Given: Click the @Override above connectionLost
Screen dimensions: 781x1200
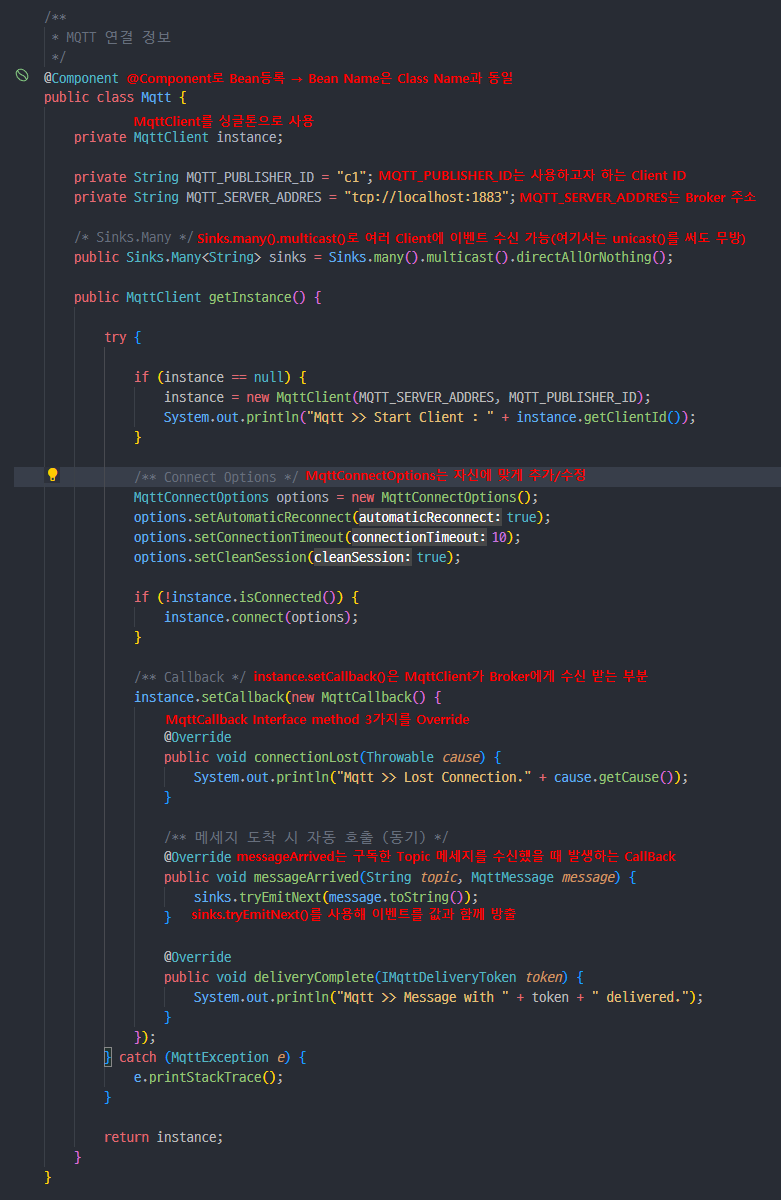Looking at the screenshot, I should pos(197,737).
